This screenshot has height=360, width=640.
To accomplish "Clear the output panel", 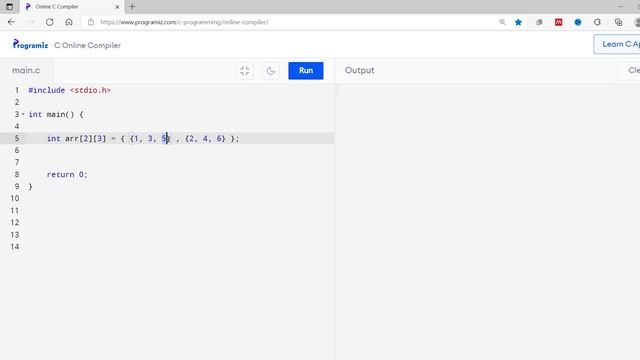I will [630, 70].
